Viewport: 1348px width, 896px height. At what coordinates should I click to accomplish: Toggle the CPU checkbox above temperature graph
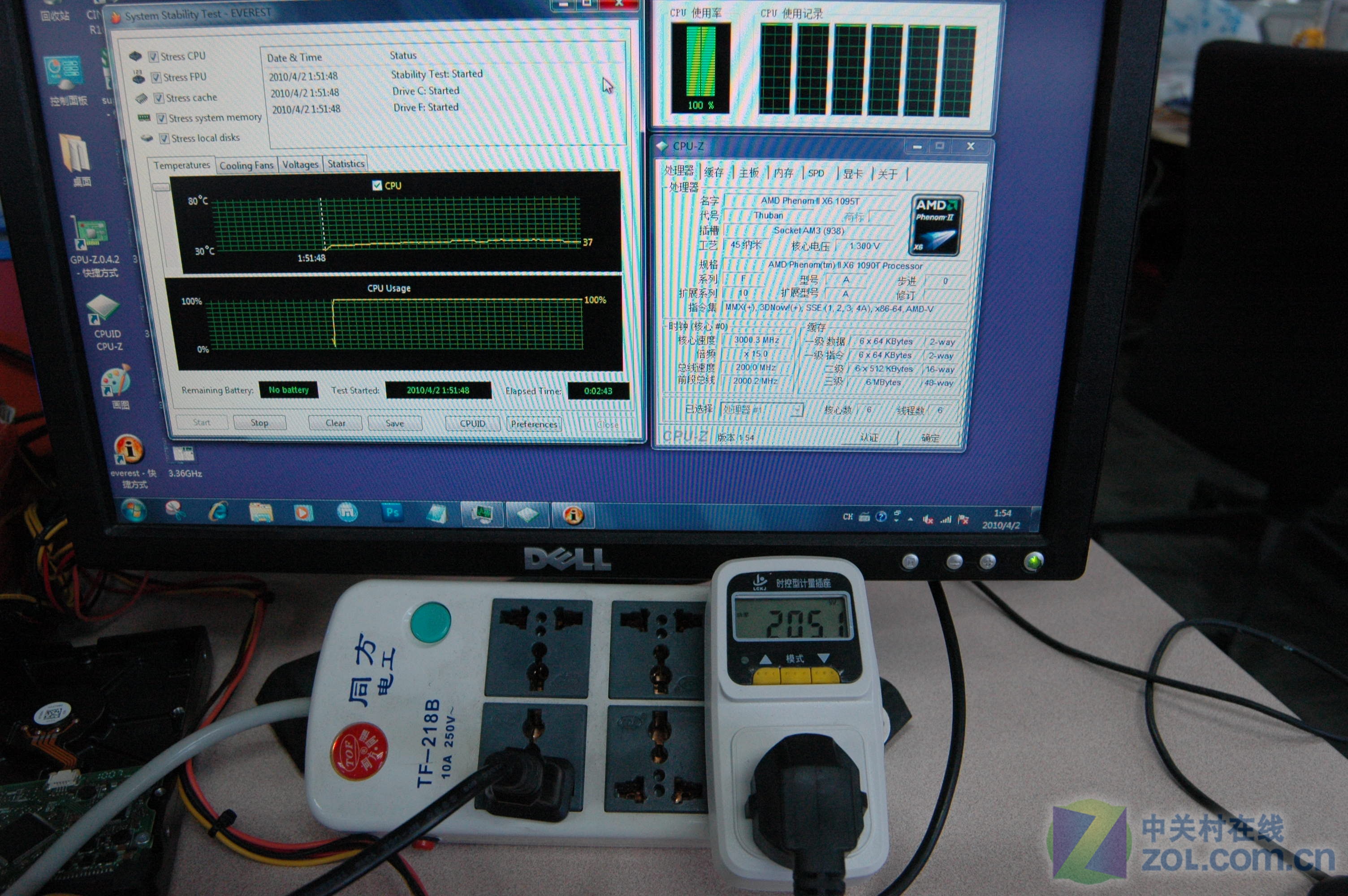[376, 185]
